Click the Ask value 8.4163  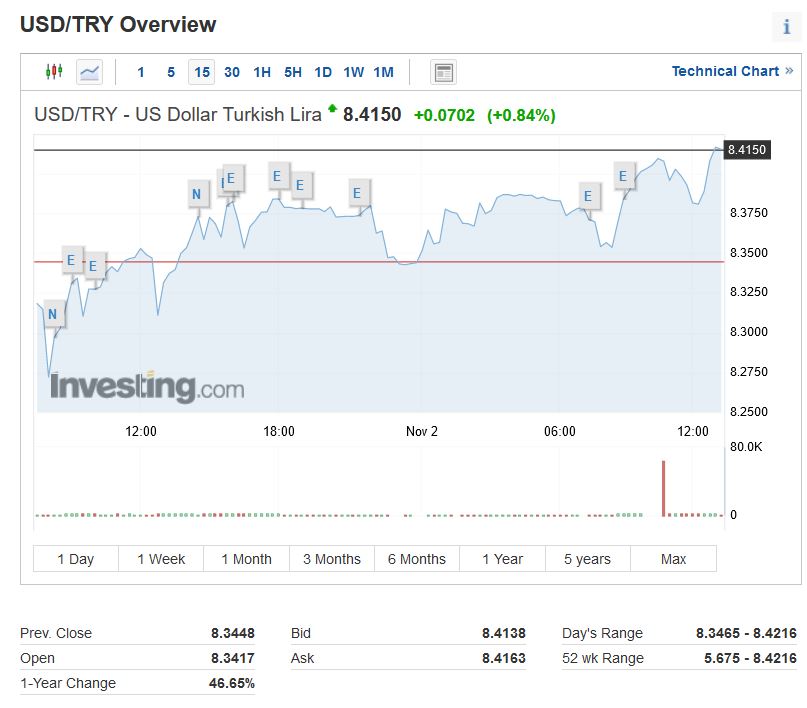pyautogui.click(x=504, y=658)
